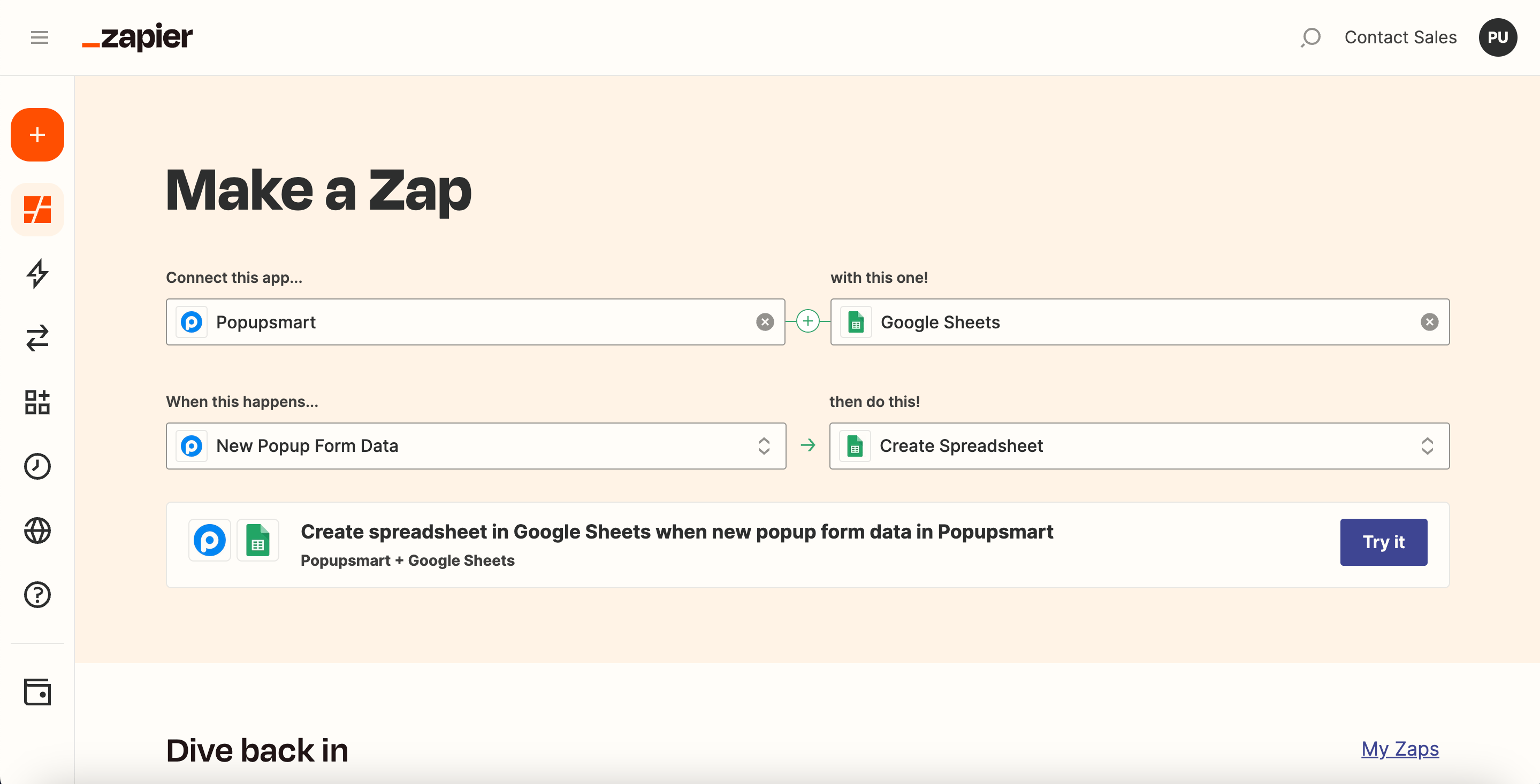The width and height of the screenshot is (1540, 784).
Task: Expand the Create Spreadsheet action dropdown
Action: pos(1427,446)
